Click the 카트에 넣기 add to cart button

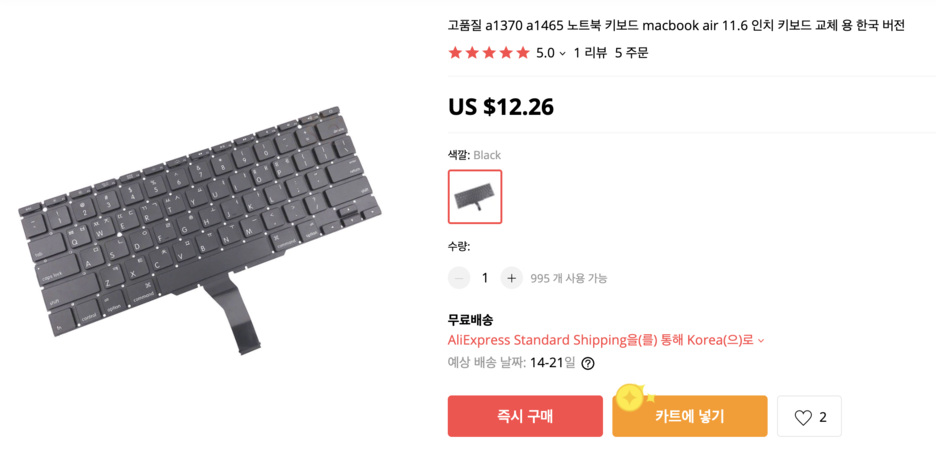click(x=689, y=416)
